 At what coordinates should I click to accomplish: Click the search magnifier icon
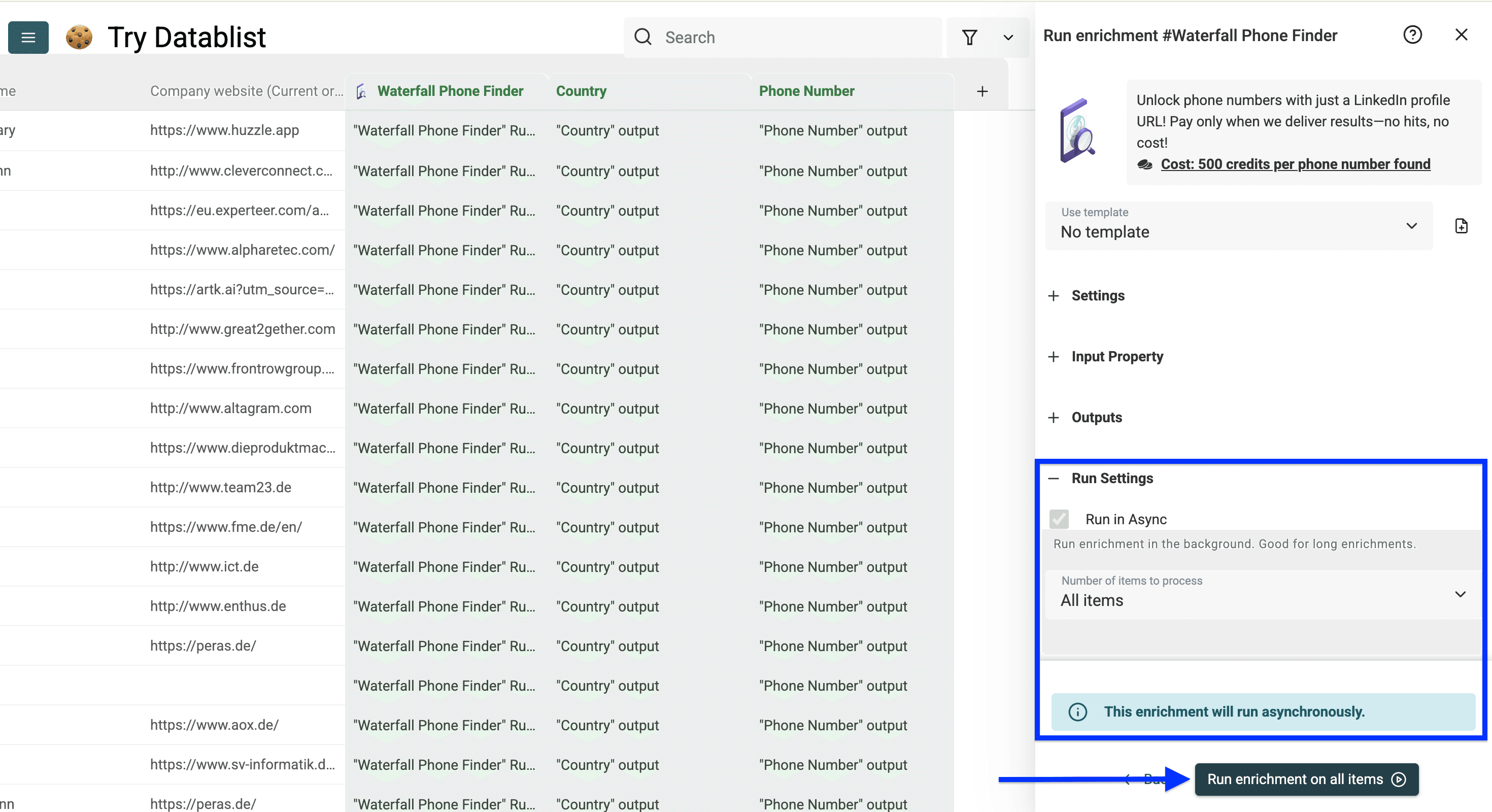[x=643, y=37]
